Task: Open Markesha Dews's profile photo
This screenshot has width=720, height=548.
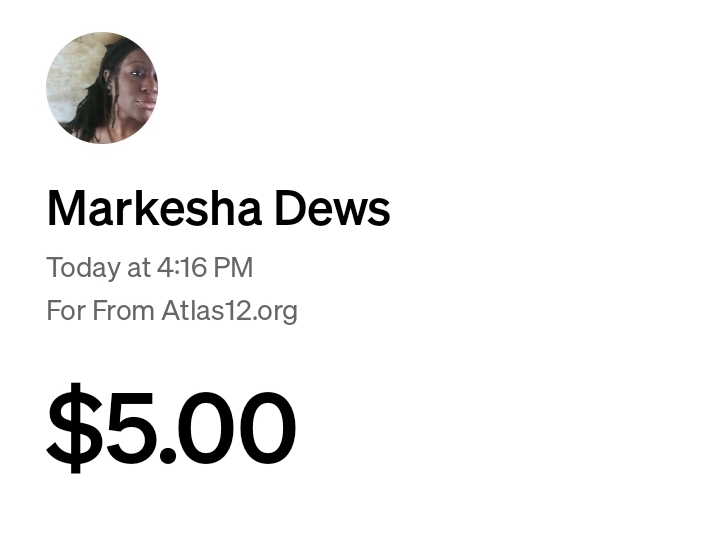Action: [102, 88]
